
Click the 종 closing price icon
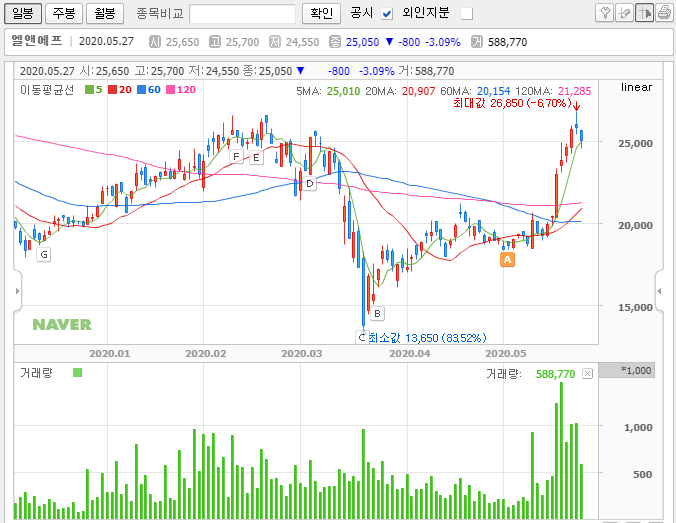(x=335, y=42)
